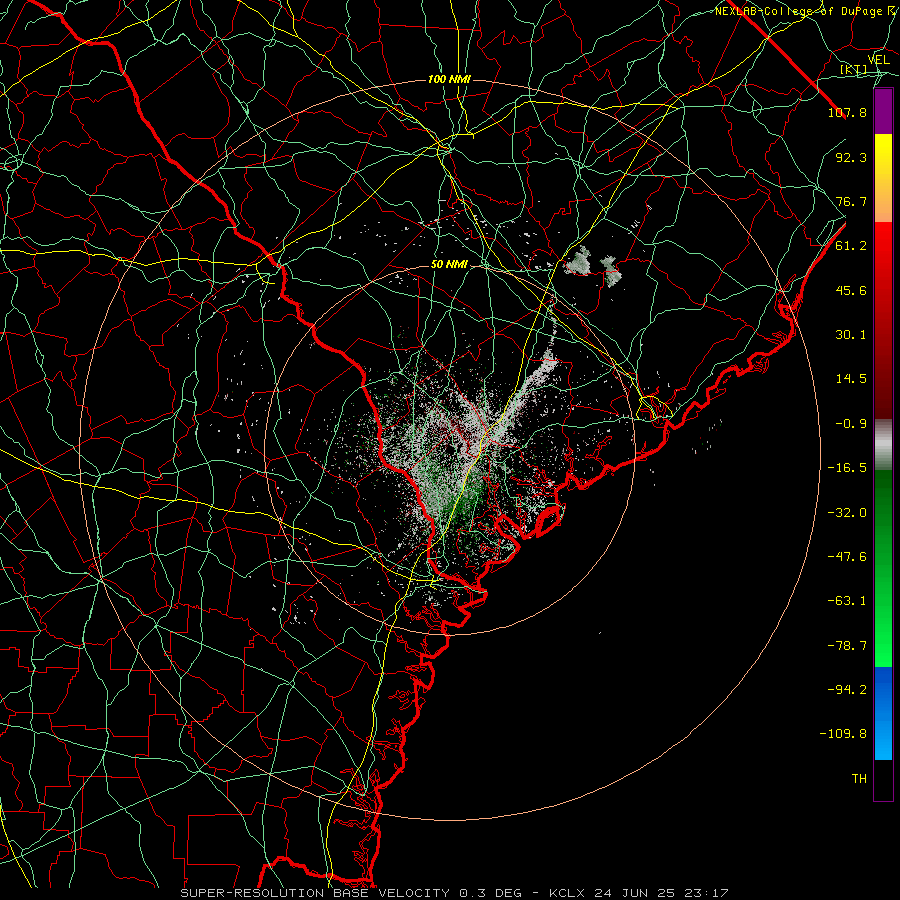The image size is (900, 900).
Task: Select the 61.2 velocity scale value
Action: (x=851, y=246)
